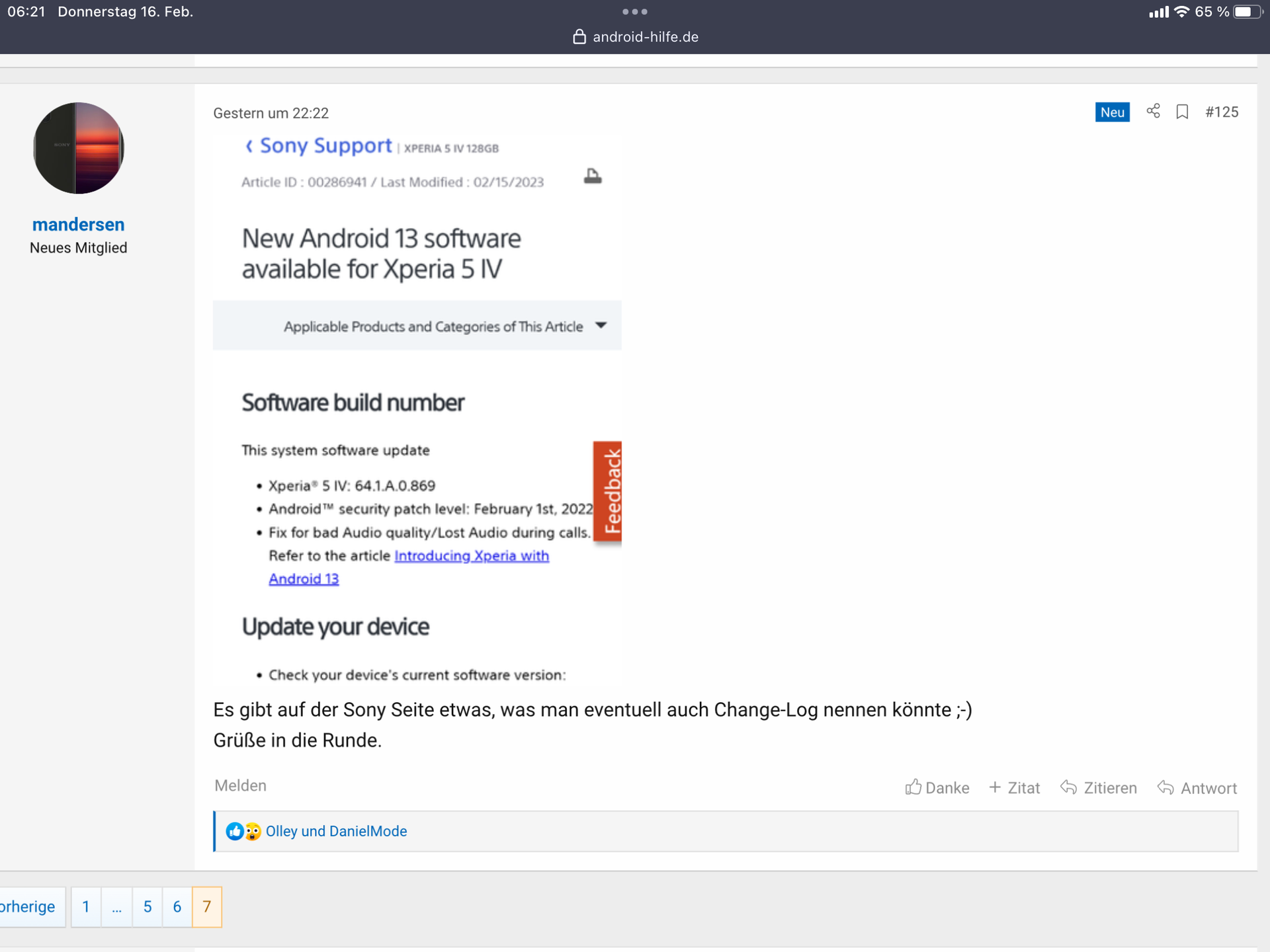Open the collapsed pages ellipsis in the pagination
Viewport: 1270px width, 952px height.
pos(116,906)
